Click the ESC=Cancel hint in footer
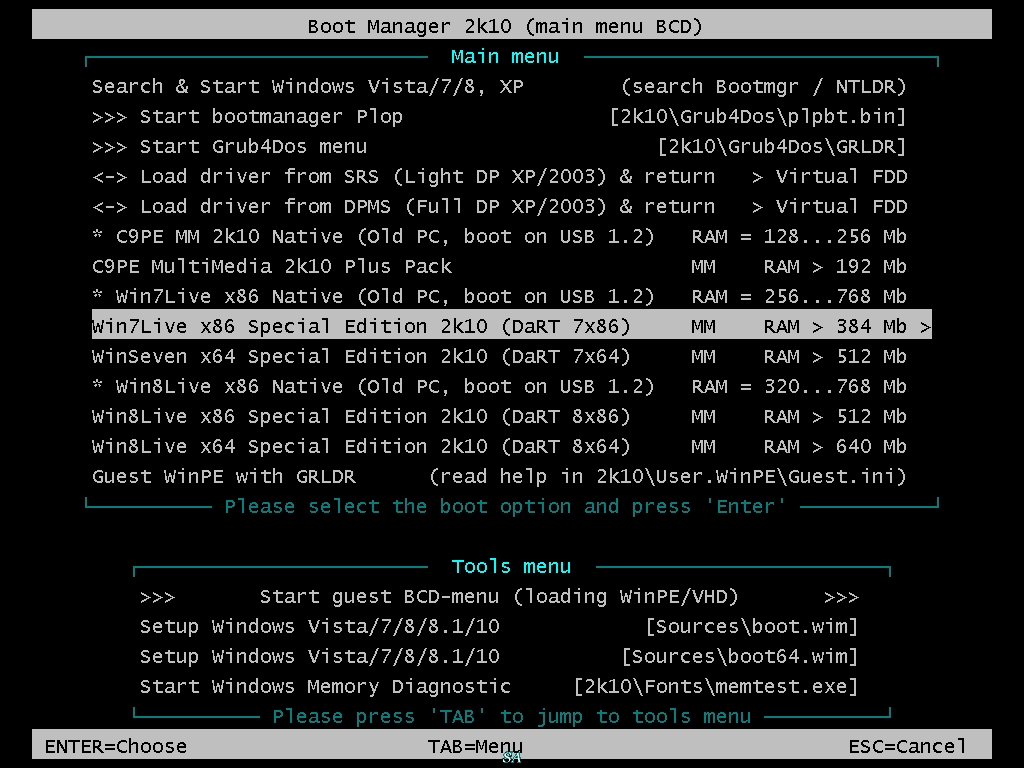 (907, 746)
